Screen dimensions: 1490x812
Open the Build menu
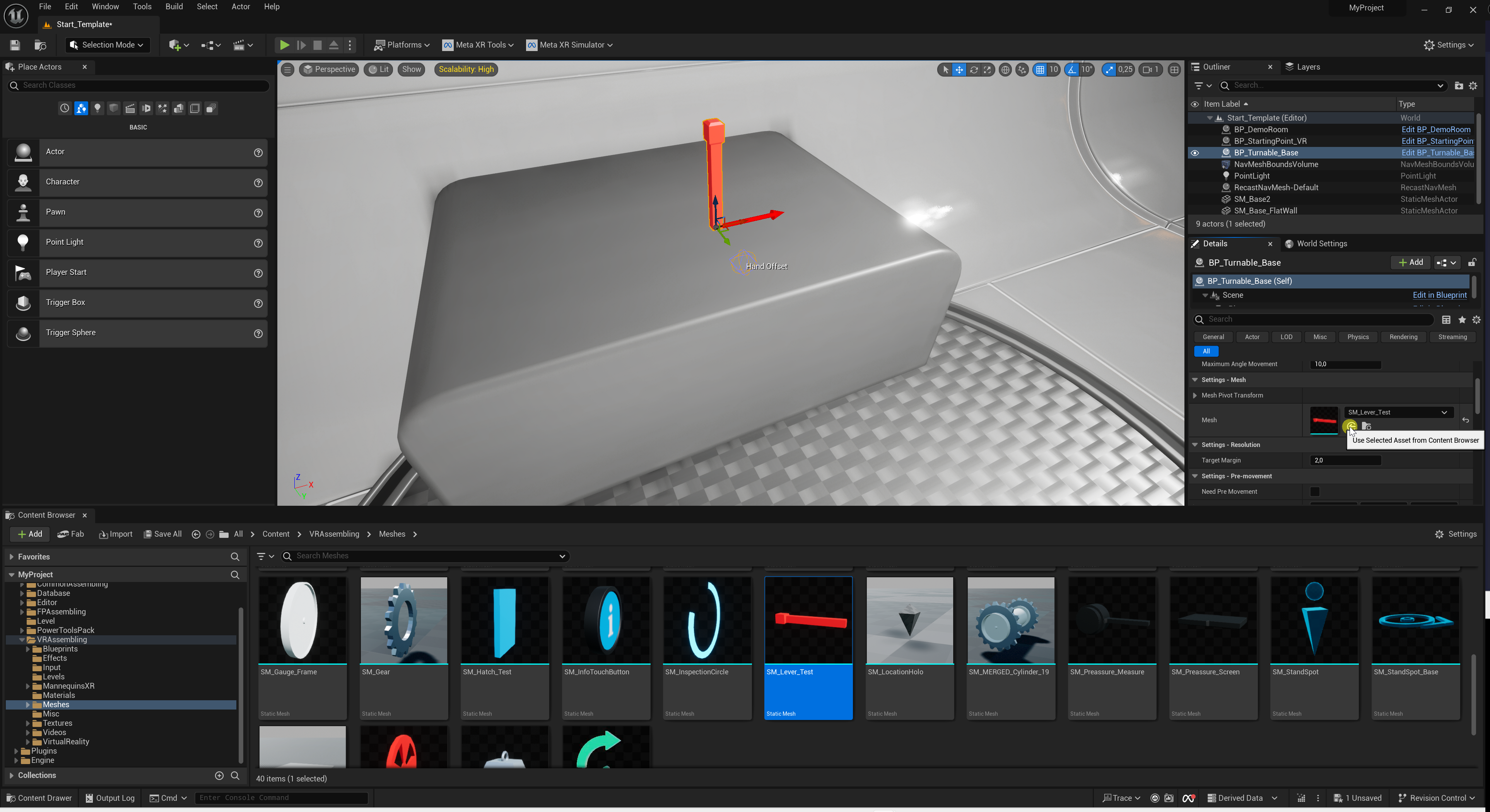click(174, 6)
